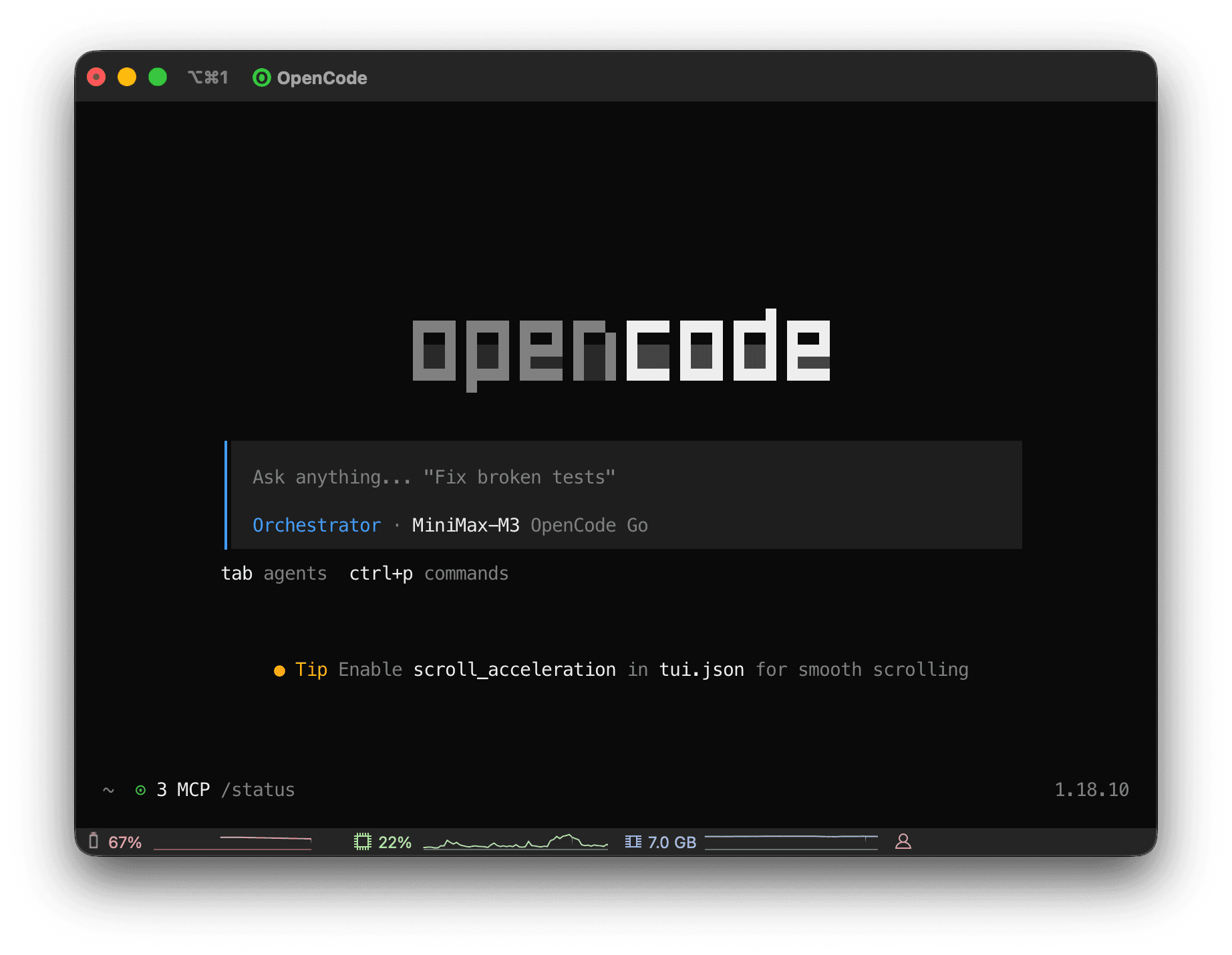Maximize window with the green button
1232x955 pixels.
(x=158, y=77)
